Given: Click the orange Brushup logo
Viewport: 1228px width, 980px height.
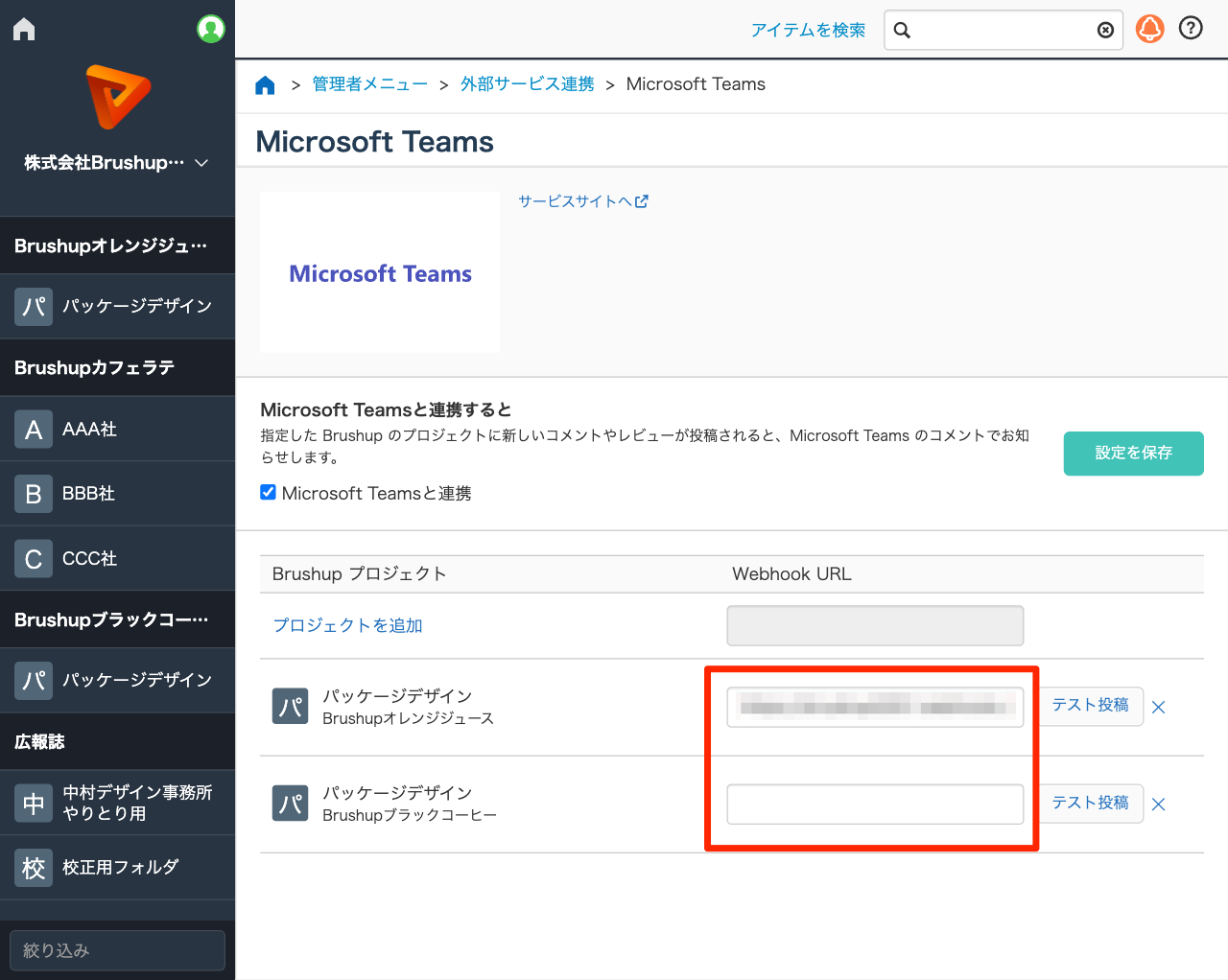Looking at the screenshot, I should [118, 97].
